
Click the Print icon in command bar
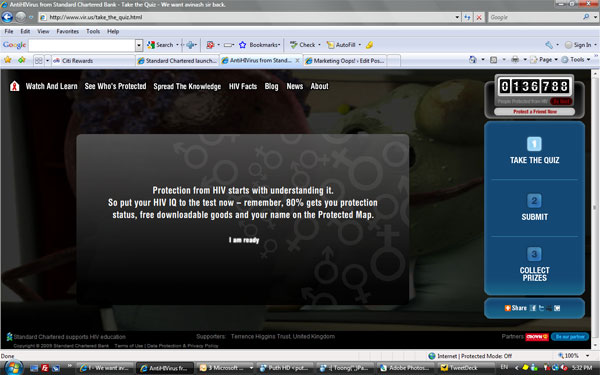[x=515, y=59]
